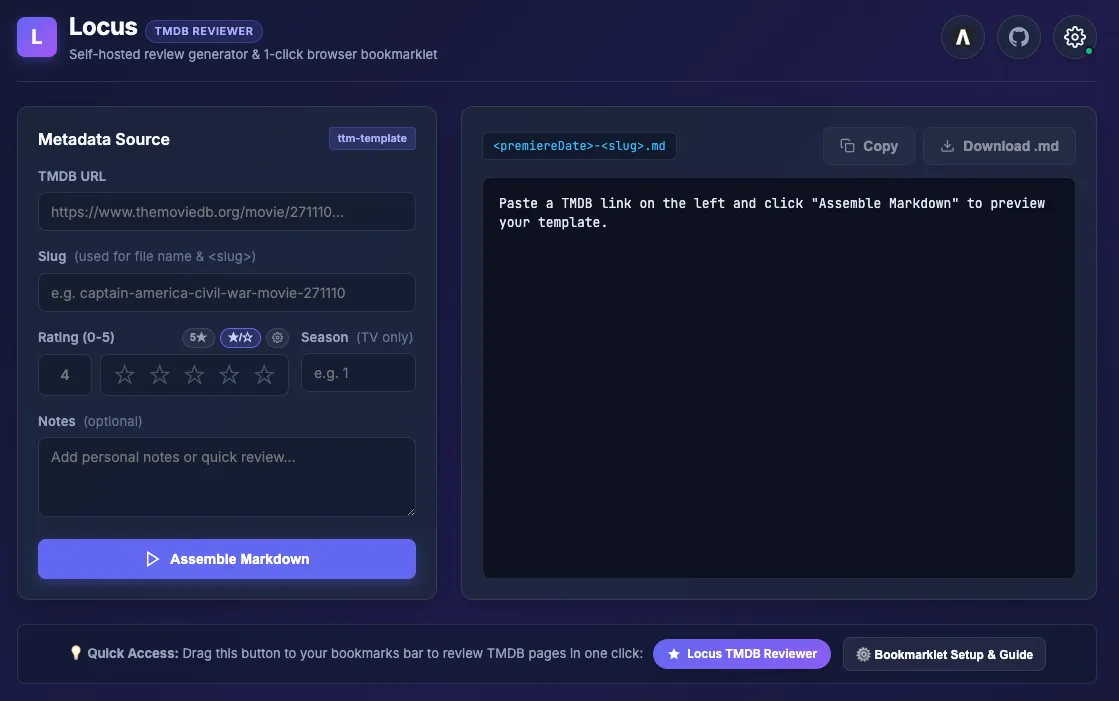Select the 5★ rating mode
Screen dimensions: 1119x701
(x=198, y=338)
